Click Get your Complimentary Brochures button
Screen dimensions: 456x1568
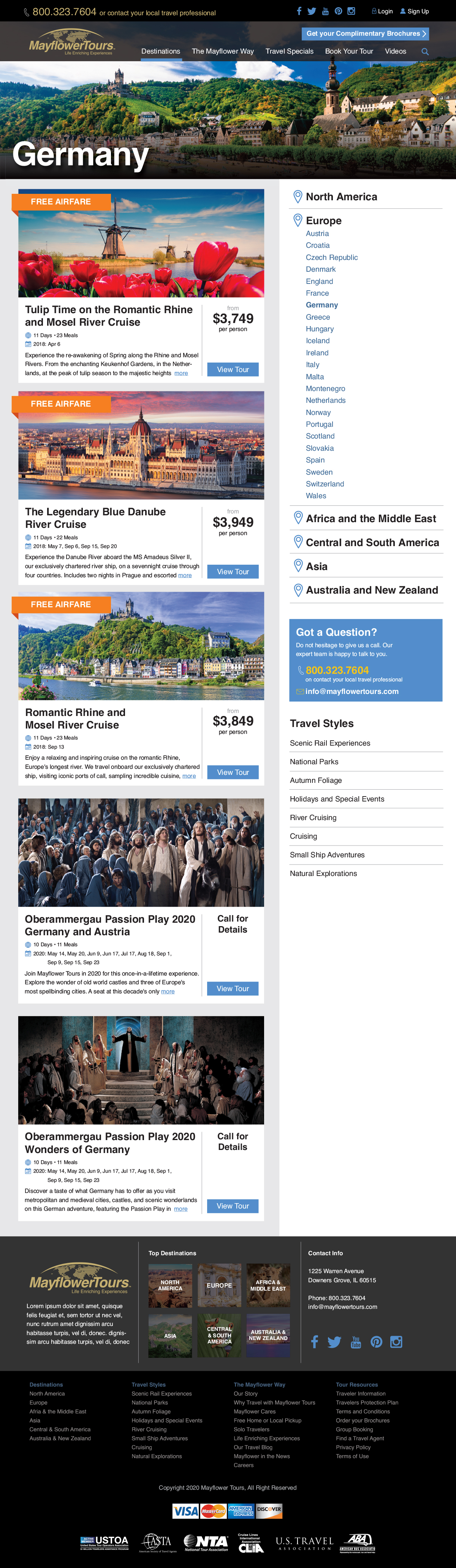click(365, 33)
